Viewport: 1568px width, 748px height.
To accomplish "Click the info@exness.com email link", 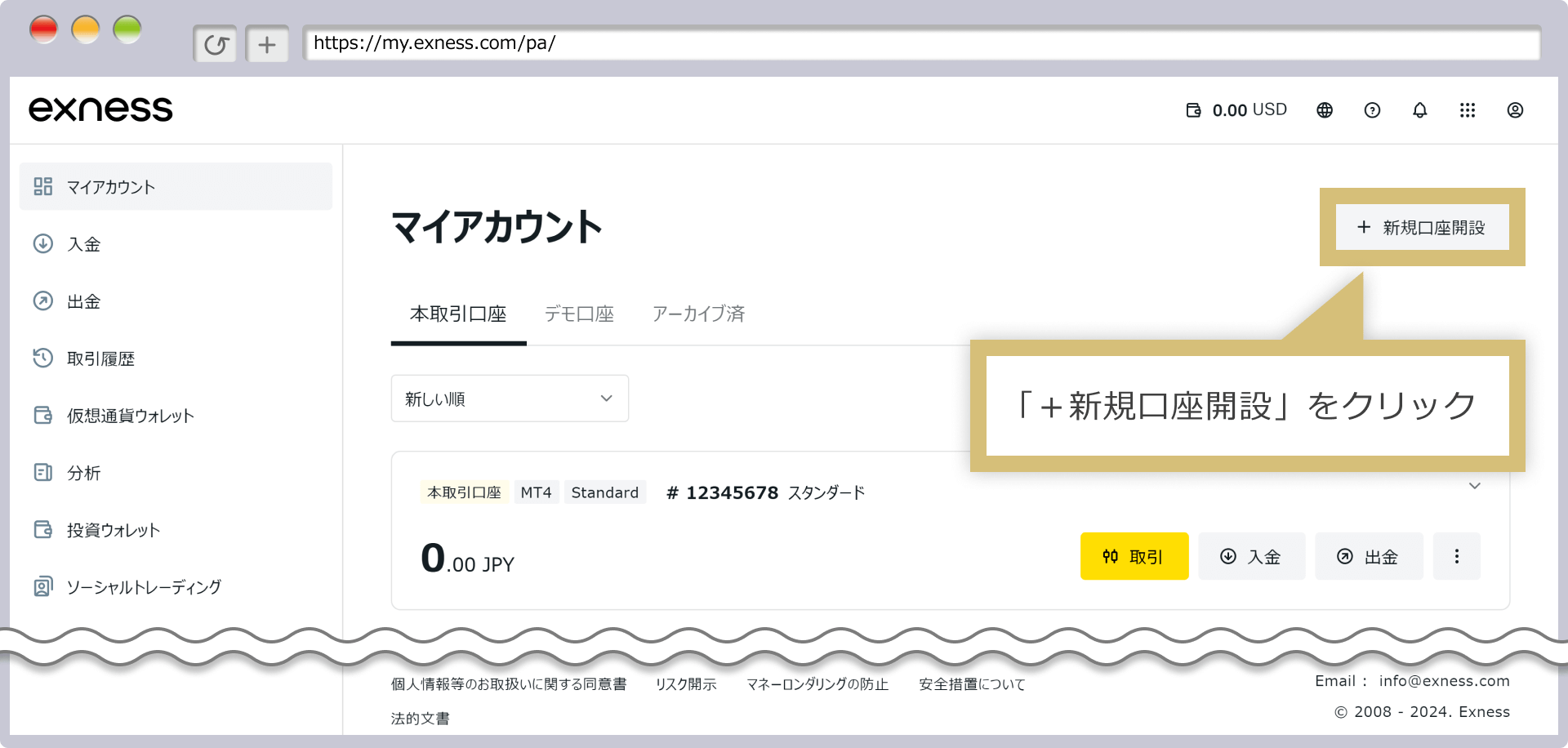I will point(1445,681).
